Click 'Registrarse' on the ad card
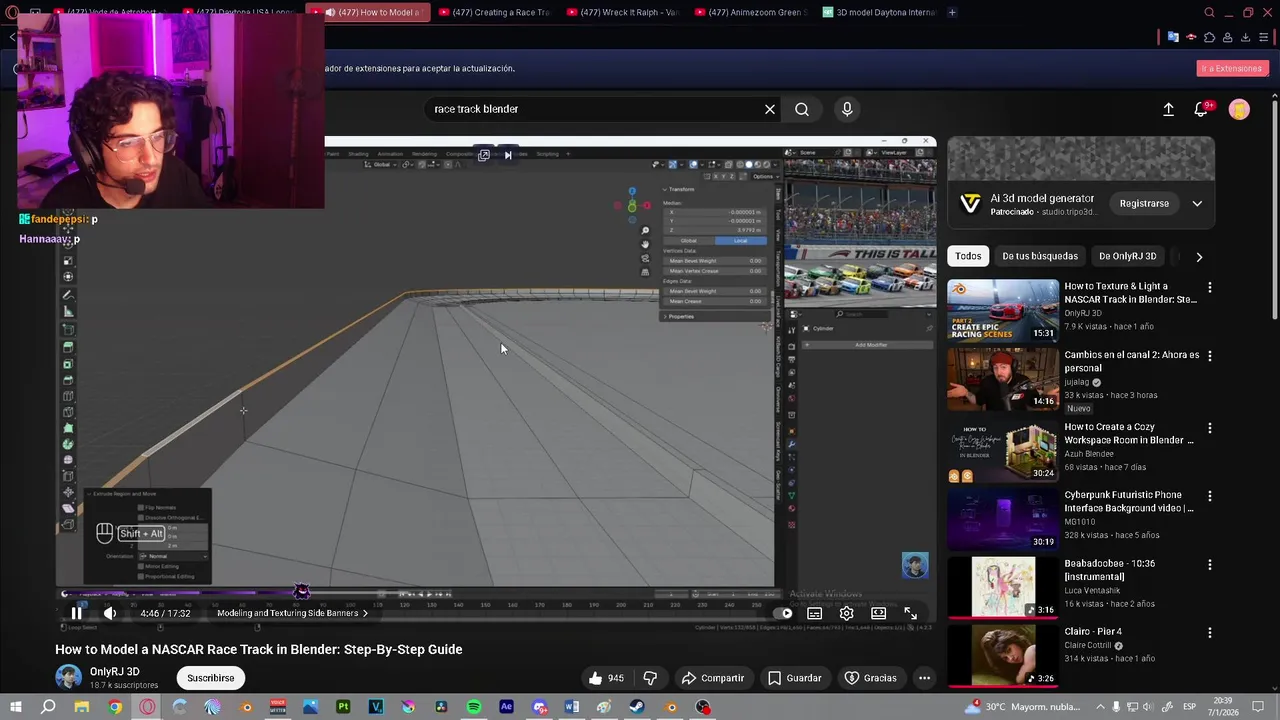Viewport: 1280px width, 720px height. pyautogui.click(x=1144, y=203)
